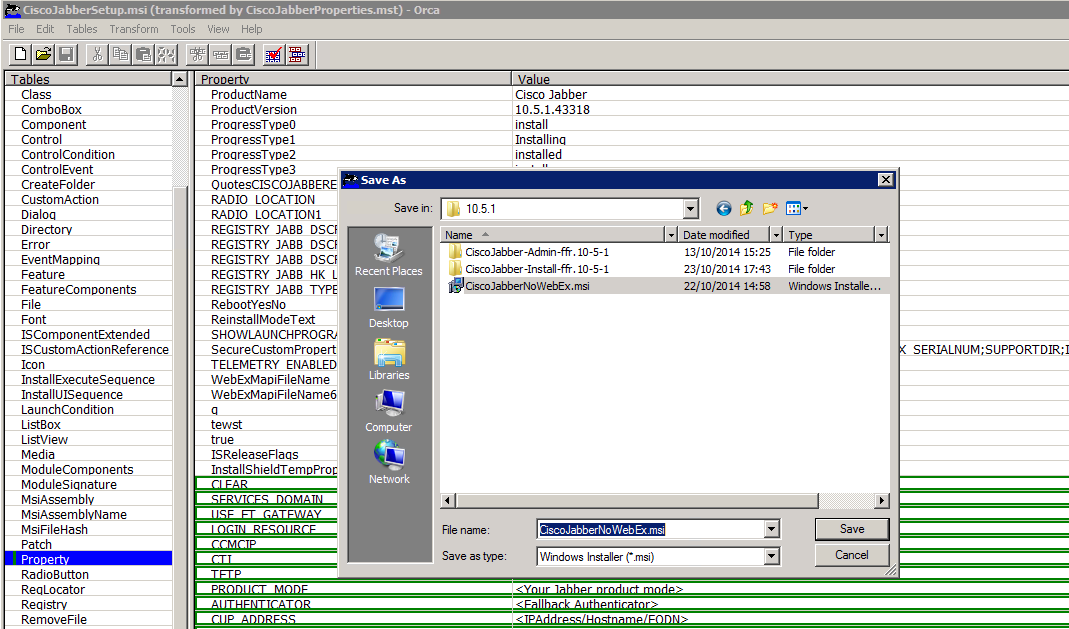
Task: Open the Type column filter arrow
Action: (882, 235)
